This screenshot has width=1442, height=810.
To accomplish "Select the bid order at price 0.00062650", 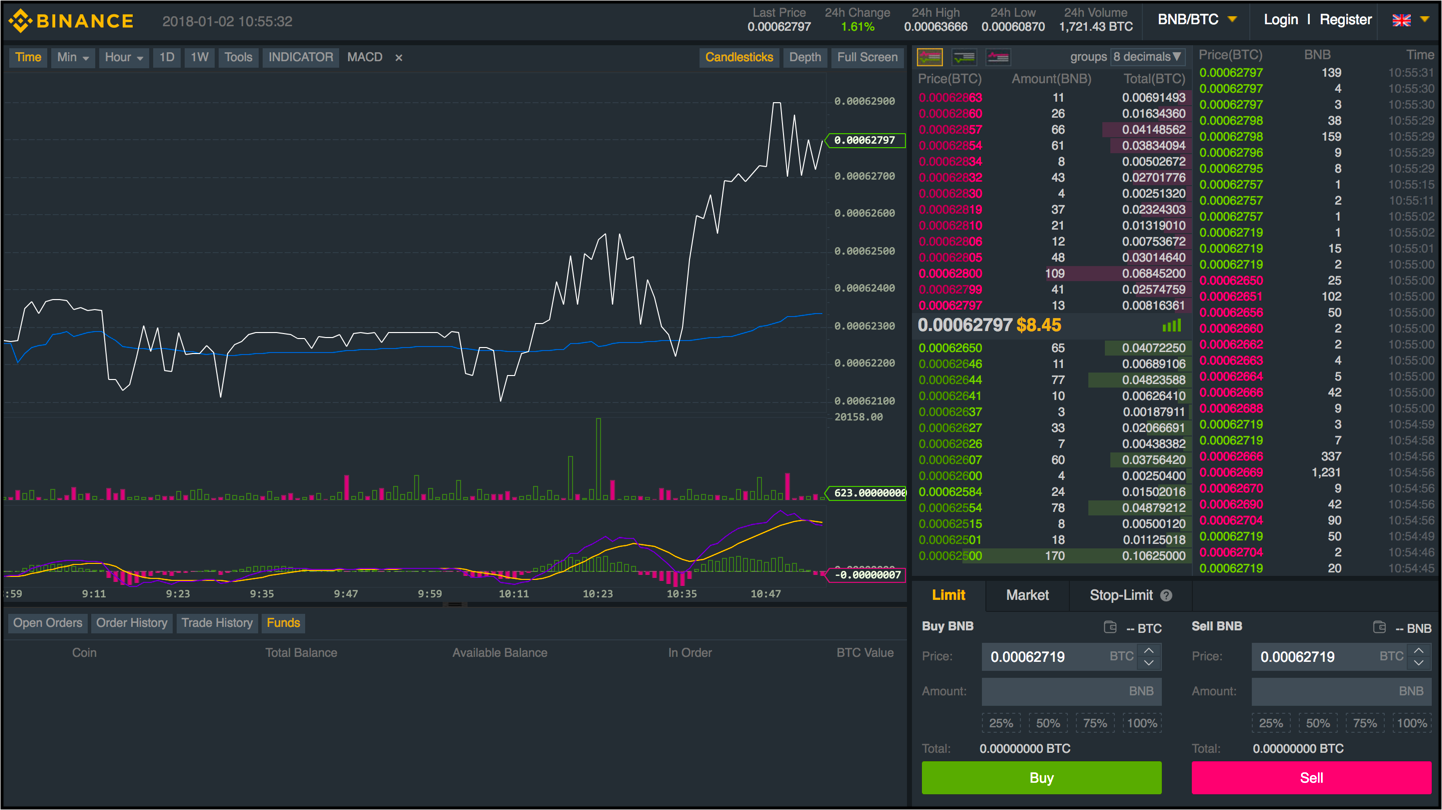I will click(x=1052, y=348).
